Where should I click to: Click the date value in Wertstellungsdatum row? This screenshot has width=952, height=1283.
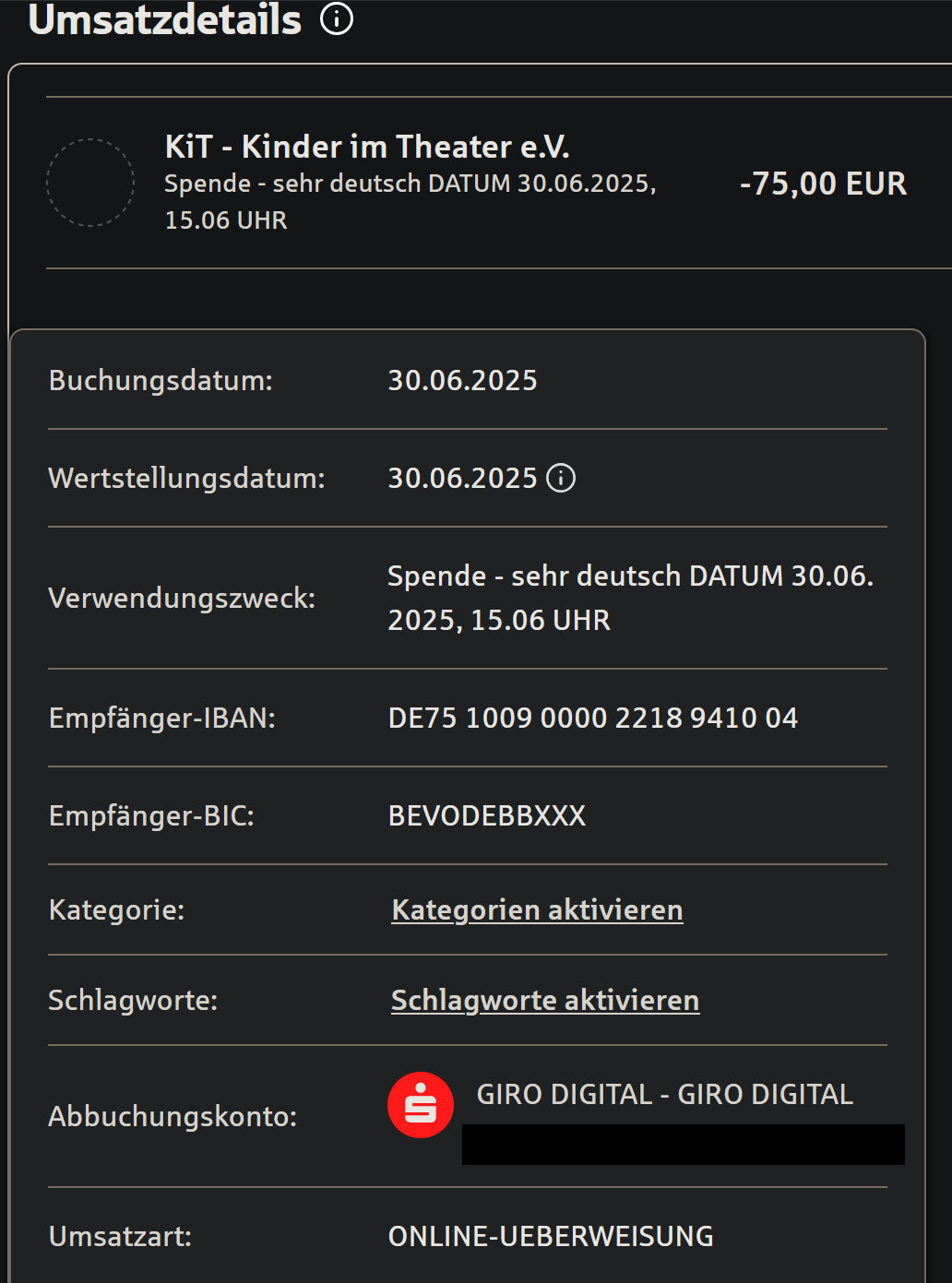click(x=462, y=478)
